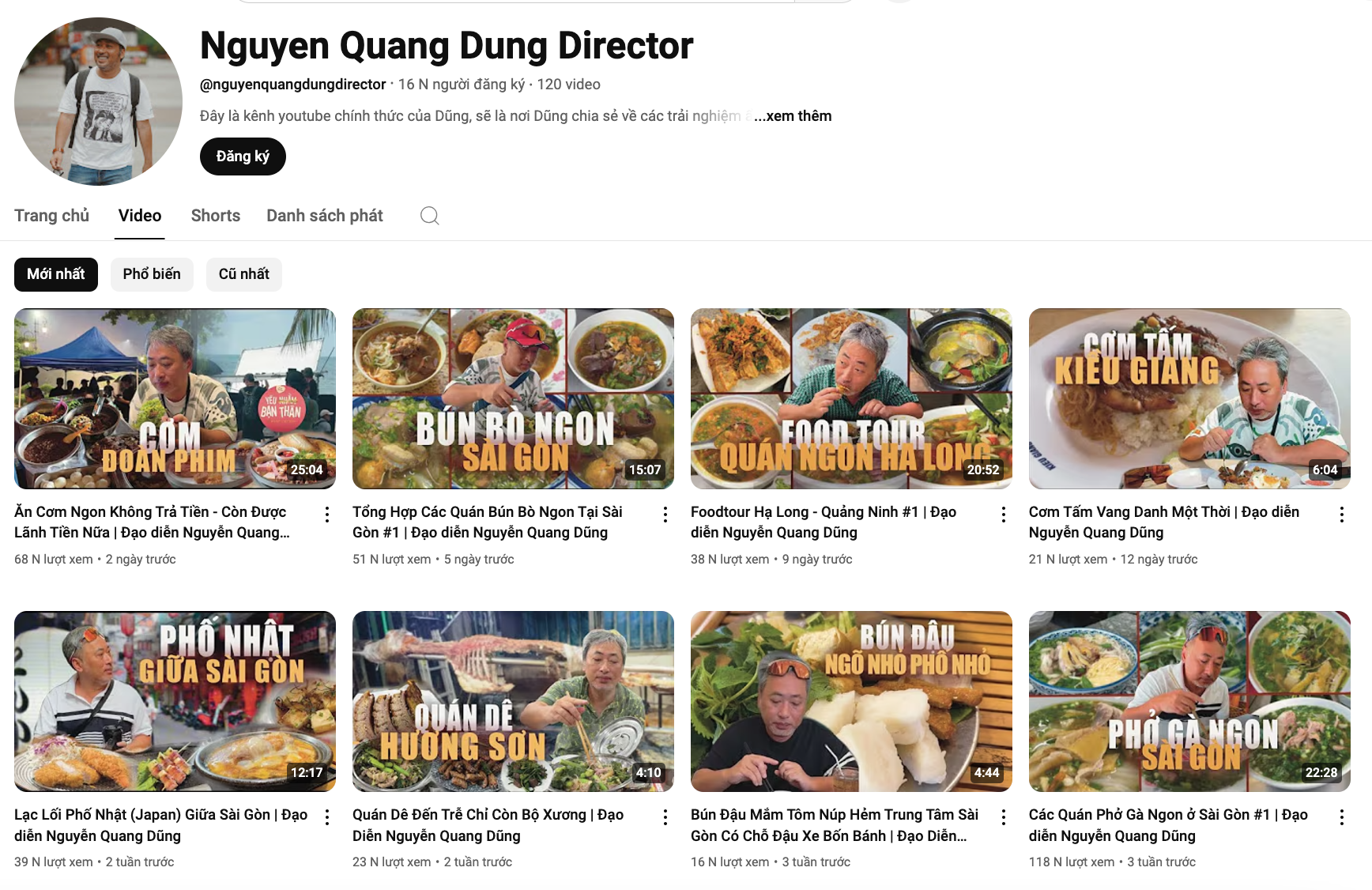Image resolution: width=1372 pixels, height=890 pixels.
Task: Switch to the Shorts tab
Action: point(215,216)
